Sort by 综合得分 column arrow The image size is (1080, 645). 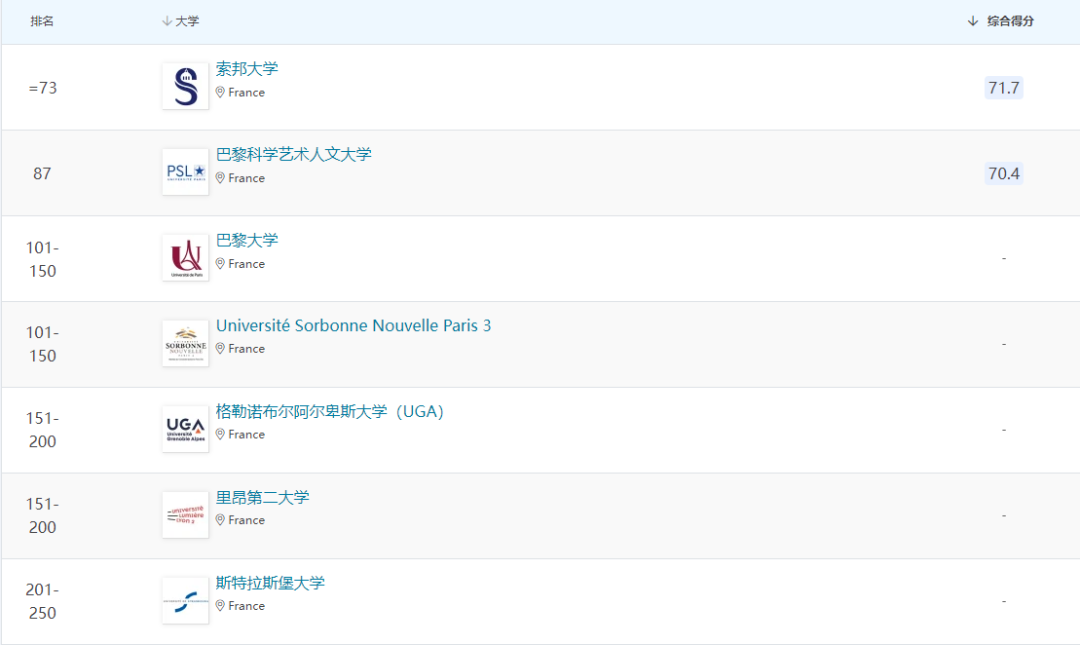pyautogui.click(x=973, y=21)
